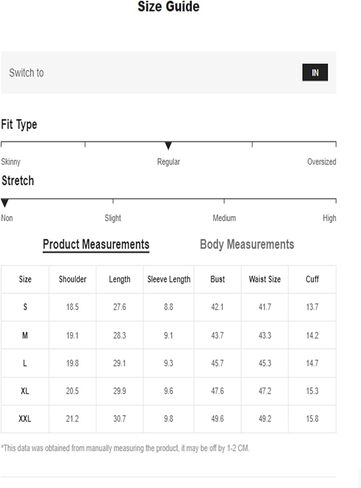Click the Skinny label on Fit Type scale
The image size is (361, 488).
click(x=11, y=162)
